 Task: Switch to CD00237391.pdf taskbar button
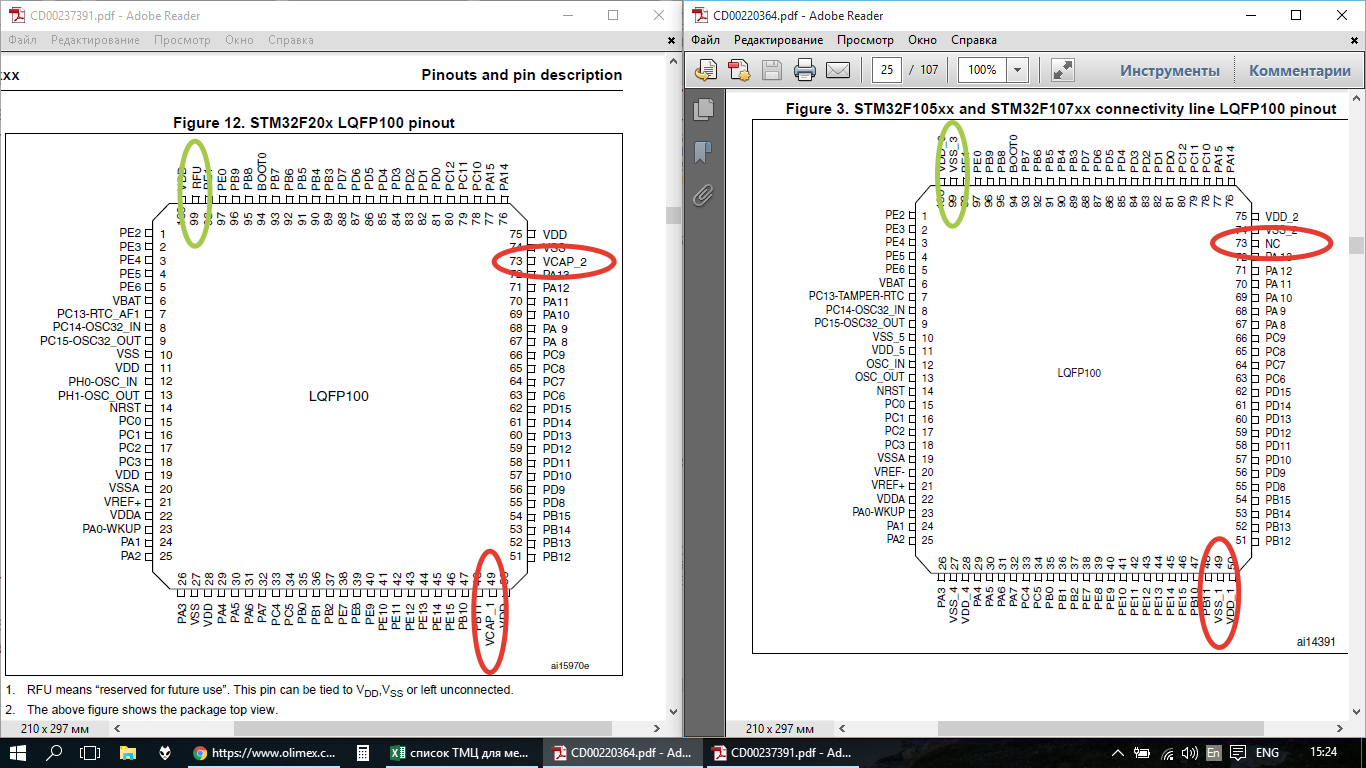[x=782, y=752]
